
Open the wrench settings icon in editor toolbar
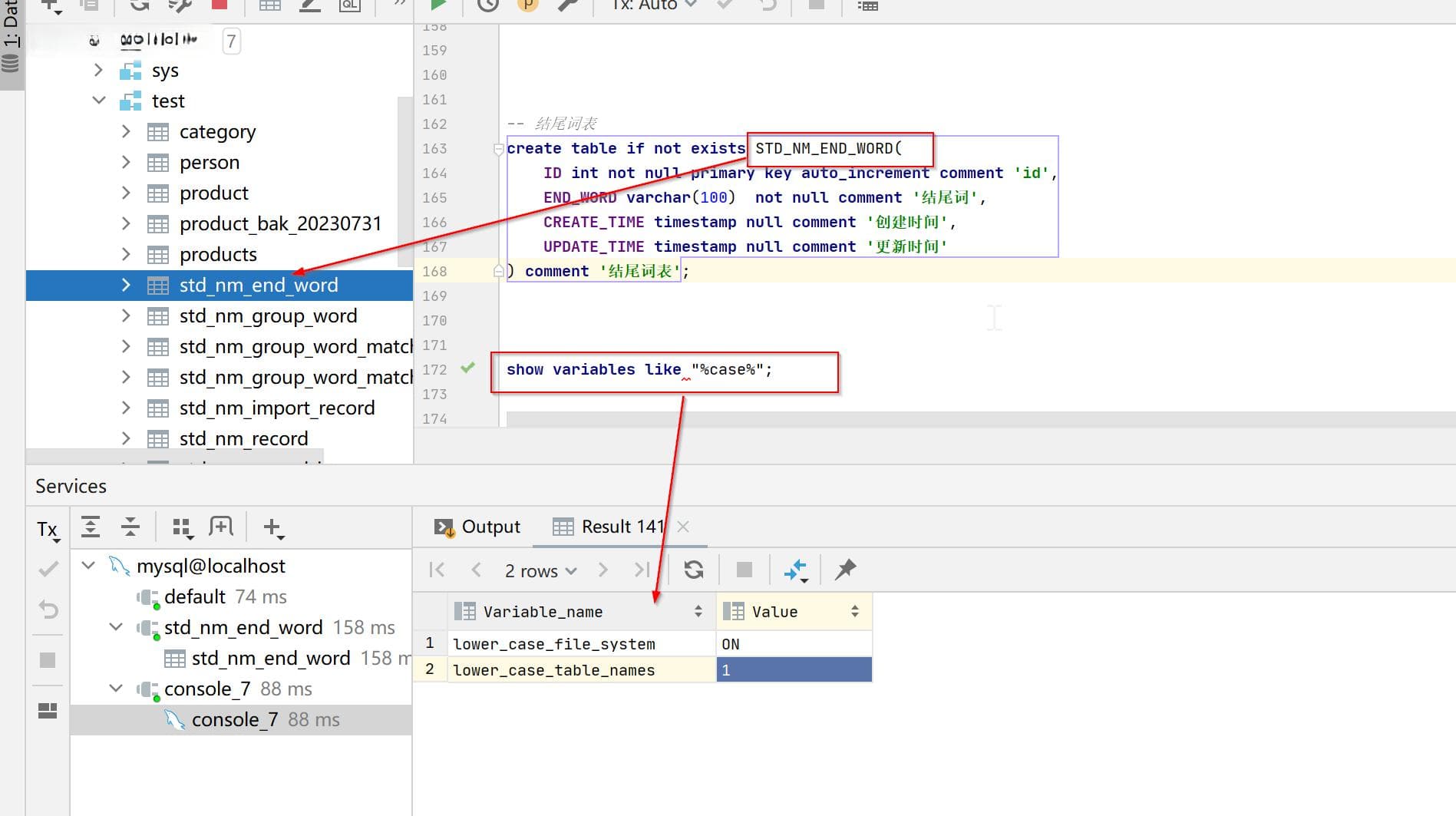(567, 5)
